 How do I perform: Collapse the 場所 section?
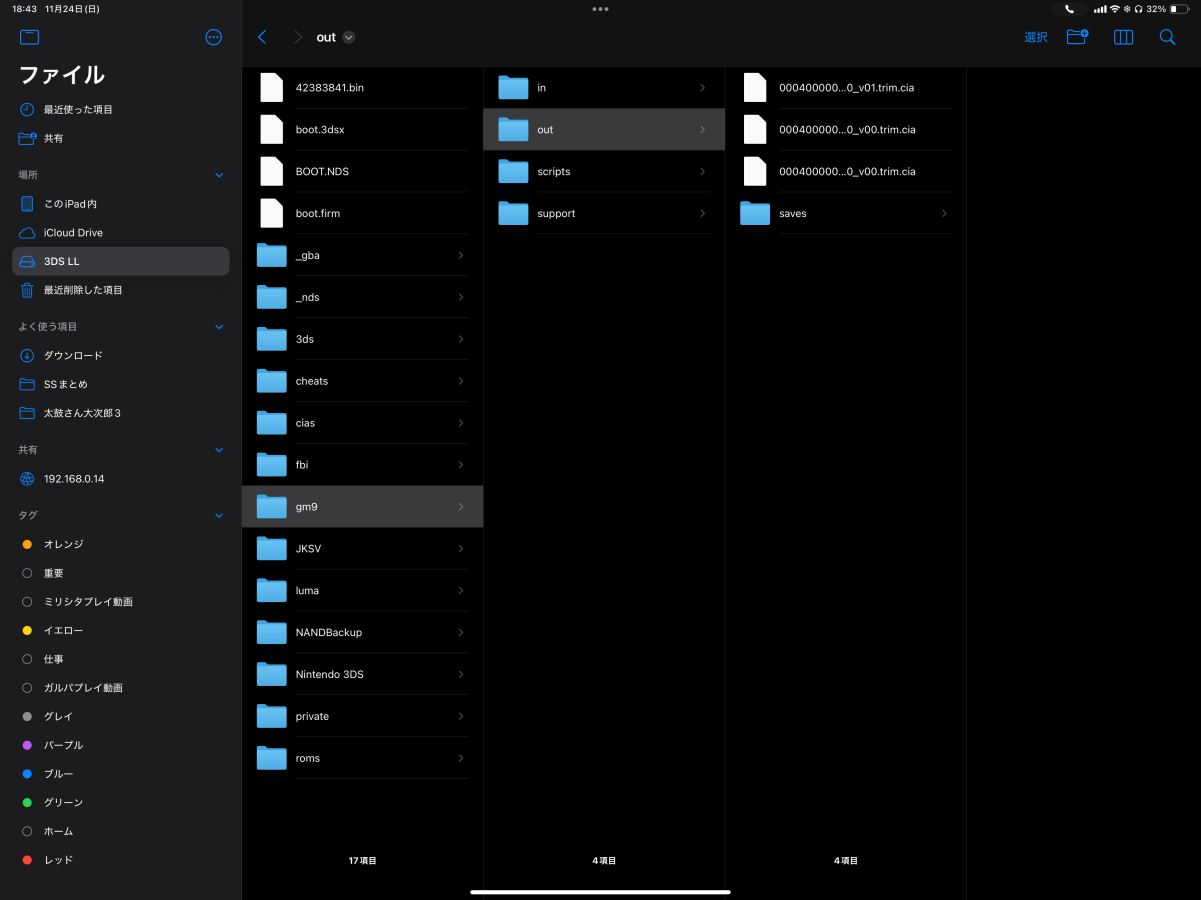click(x=219, y=175)
